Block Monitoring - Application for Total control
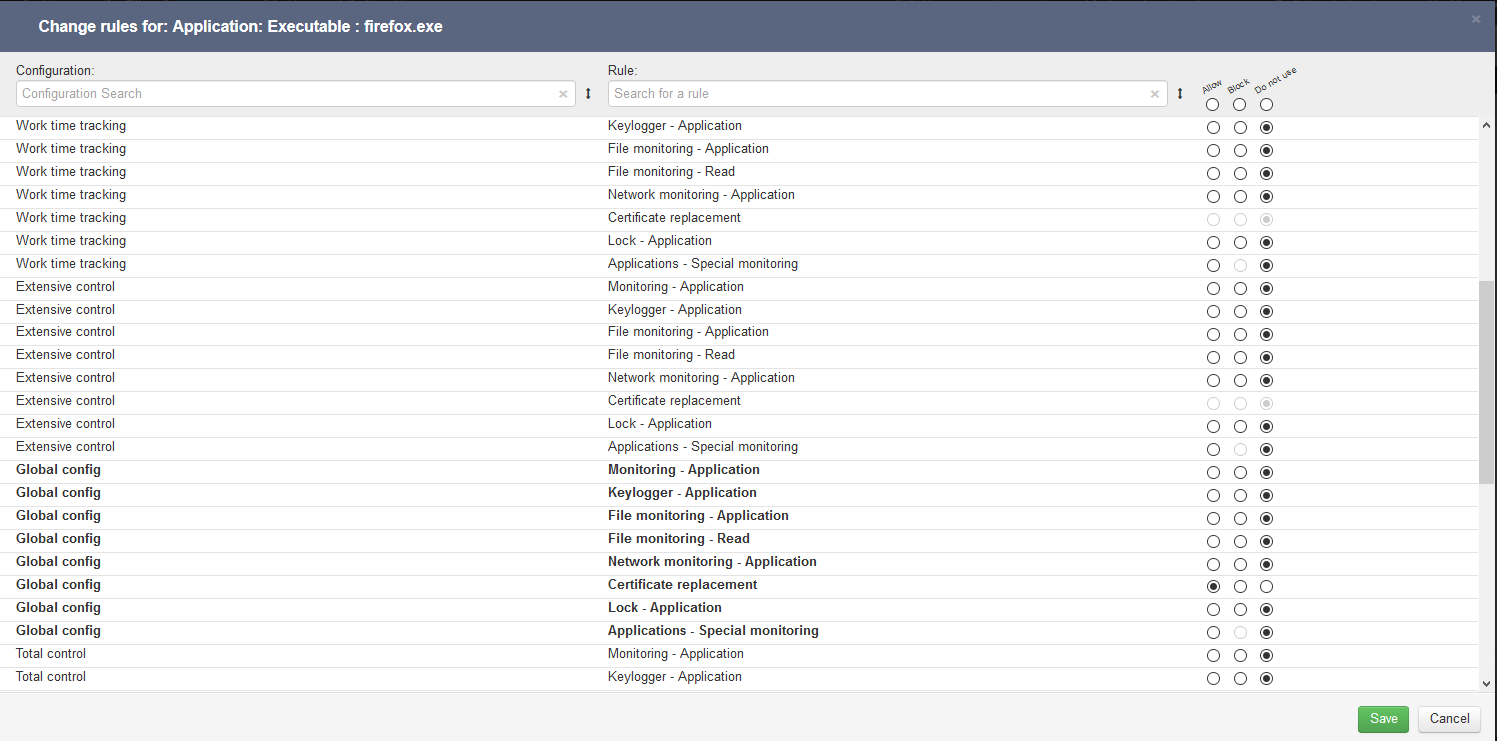The image size is (1497, 741). tap(1240, 656)
